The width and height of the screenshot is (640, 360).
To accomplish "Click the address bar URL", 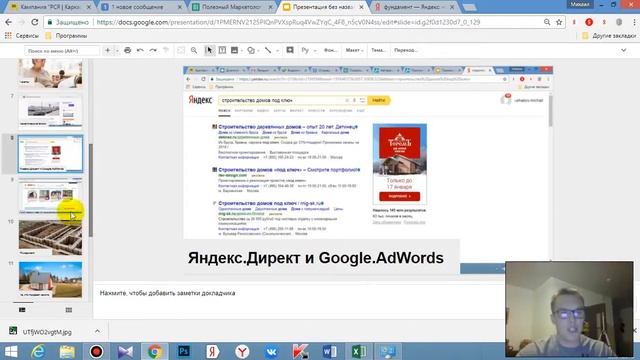I will (x=288, y=22).
